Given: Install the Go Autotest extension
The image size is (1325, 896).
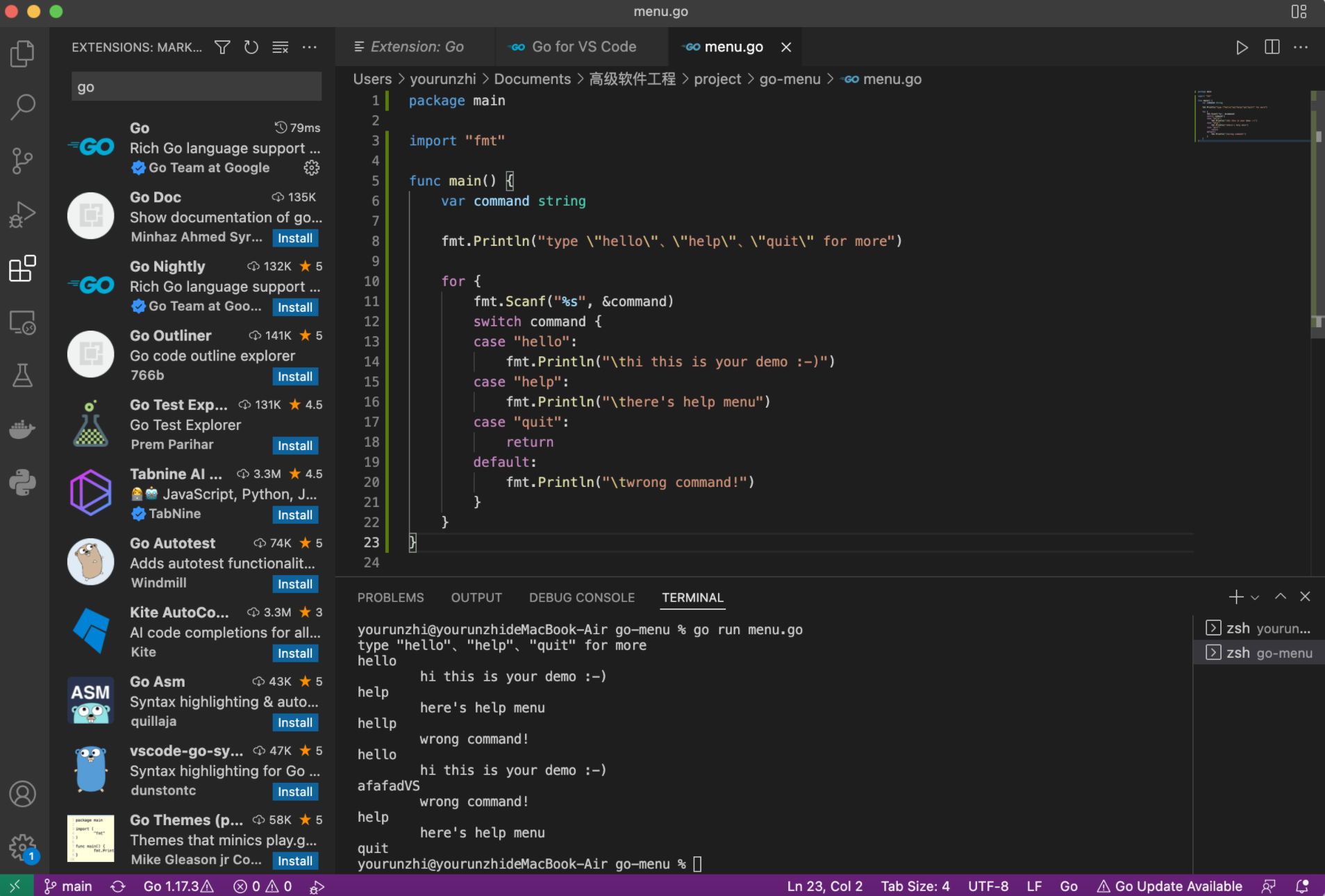Looking at the screenshot, I should 295,584.
